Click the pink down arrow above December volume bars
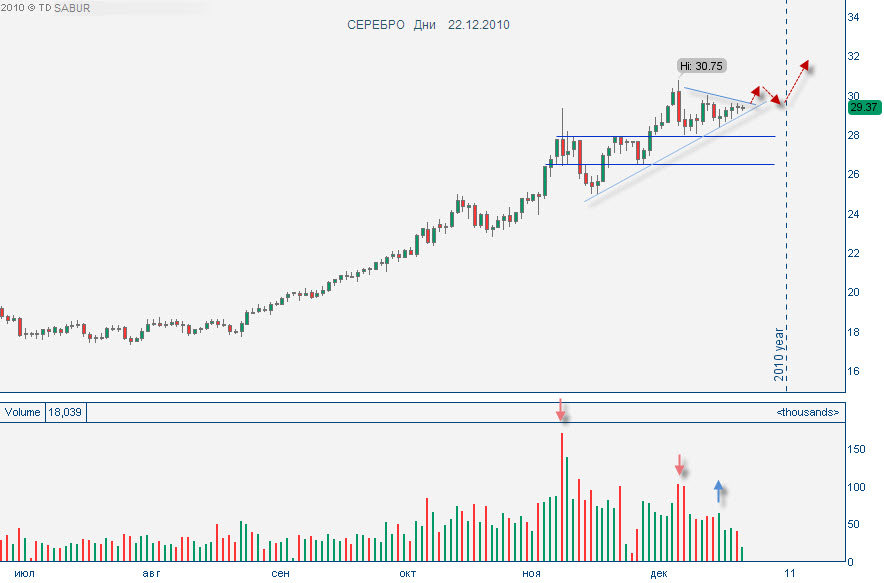The image size is (884, 583). [680, 465]
